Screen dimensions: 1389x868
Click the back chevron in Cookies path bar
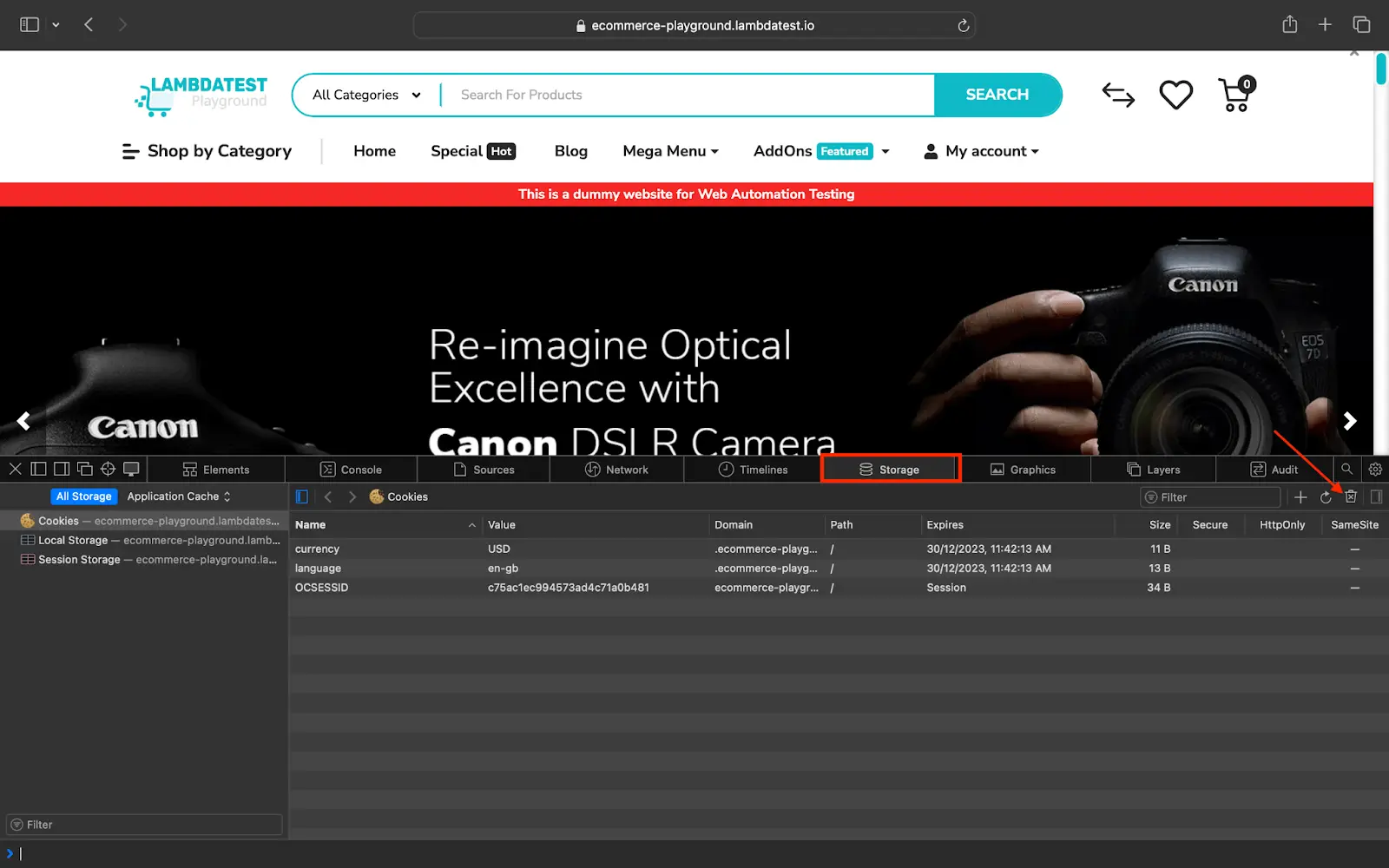(328, 496)
